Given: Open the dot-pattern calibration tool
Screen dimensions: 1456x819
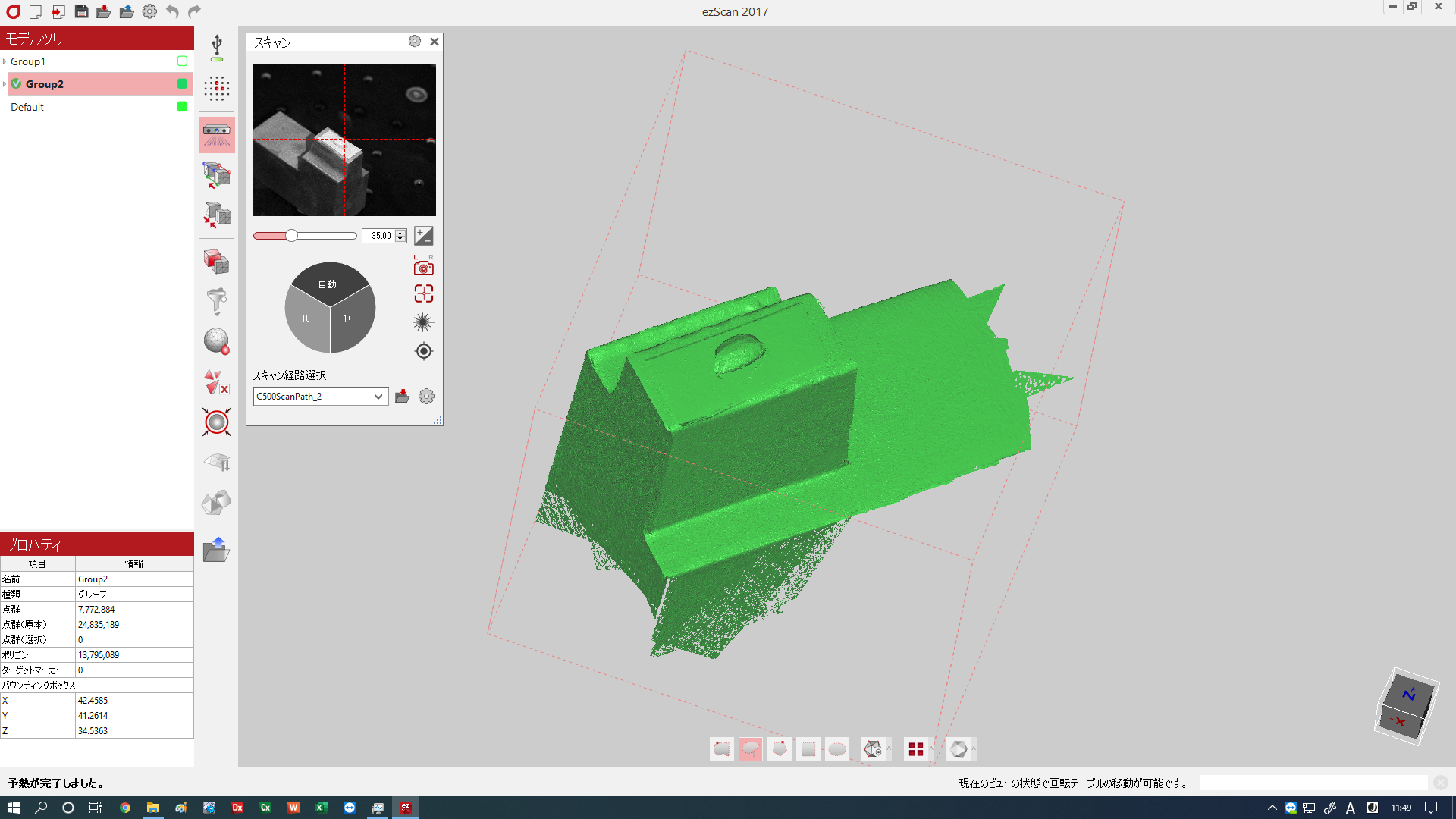Looking at the screenshot, I should (x=217, y=89).
